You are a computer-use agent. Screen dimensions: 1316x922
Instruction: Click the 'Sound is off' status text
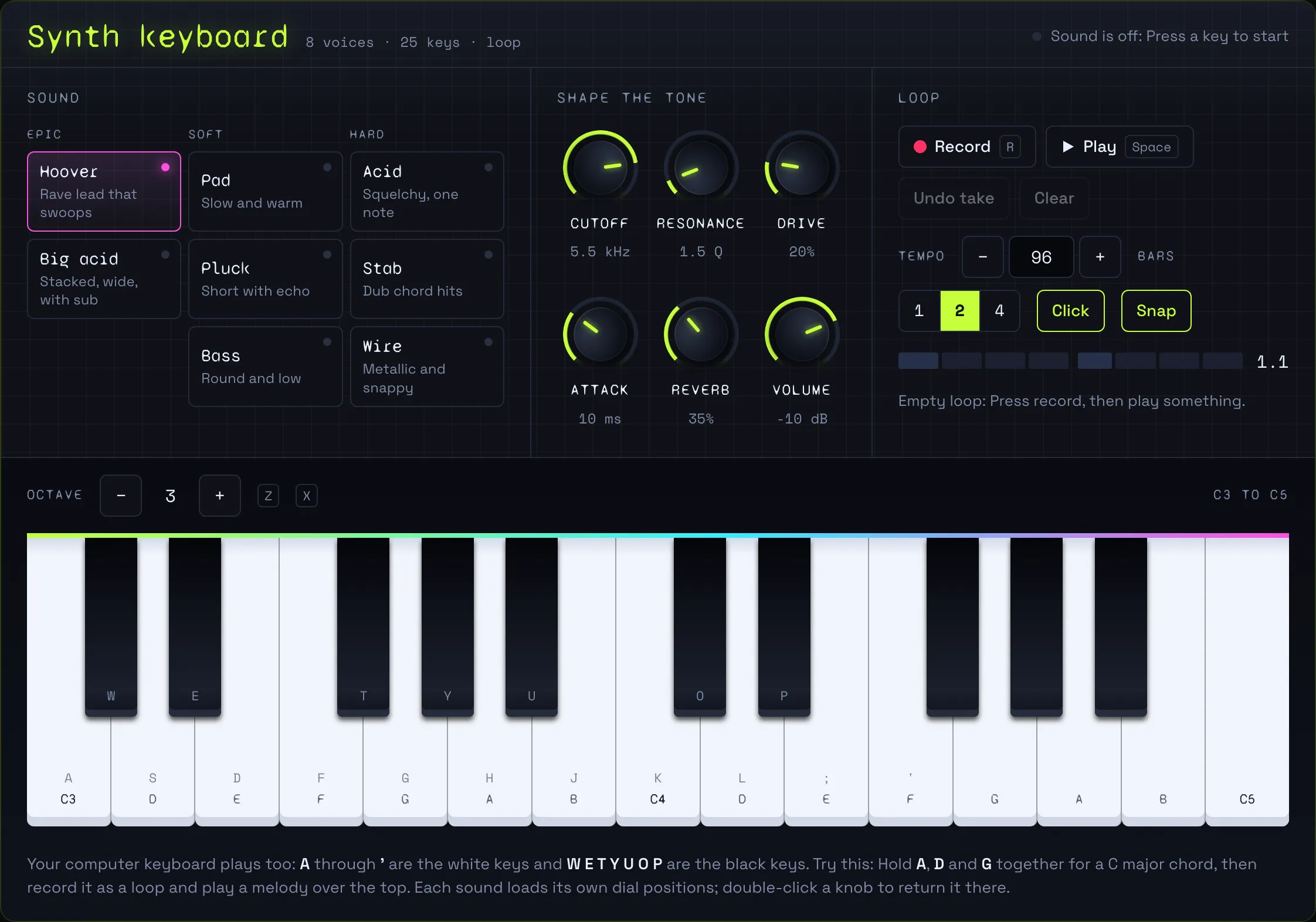pyautogui.click(x=1169, y=36)
